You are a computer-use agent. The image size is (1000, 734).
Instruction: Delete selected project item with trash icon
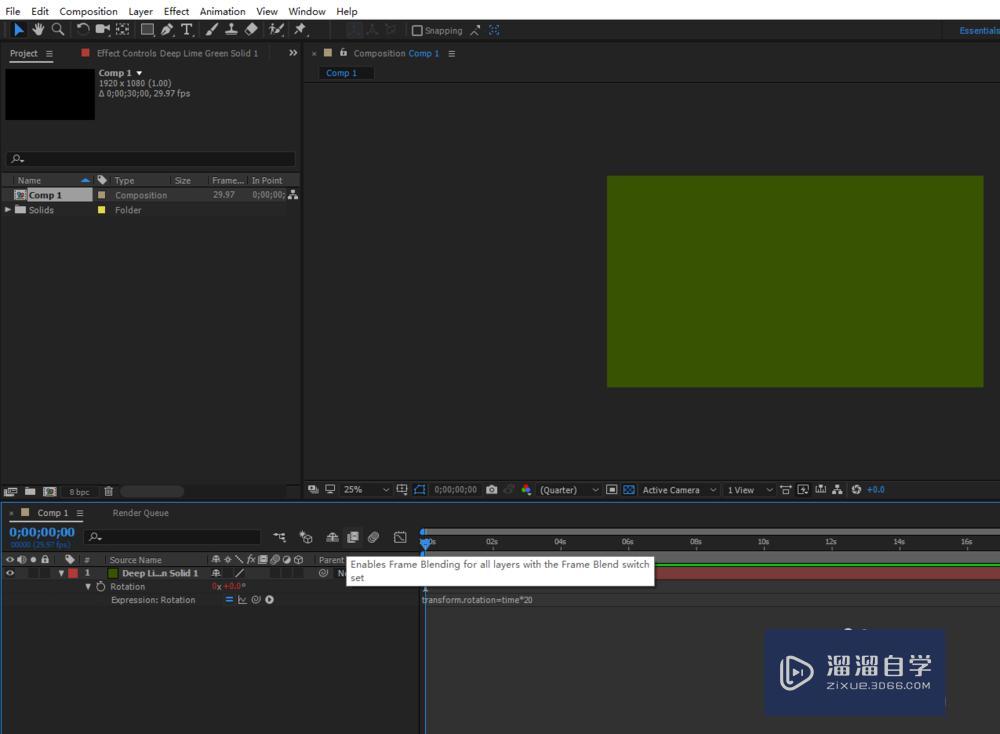(108, 492)
